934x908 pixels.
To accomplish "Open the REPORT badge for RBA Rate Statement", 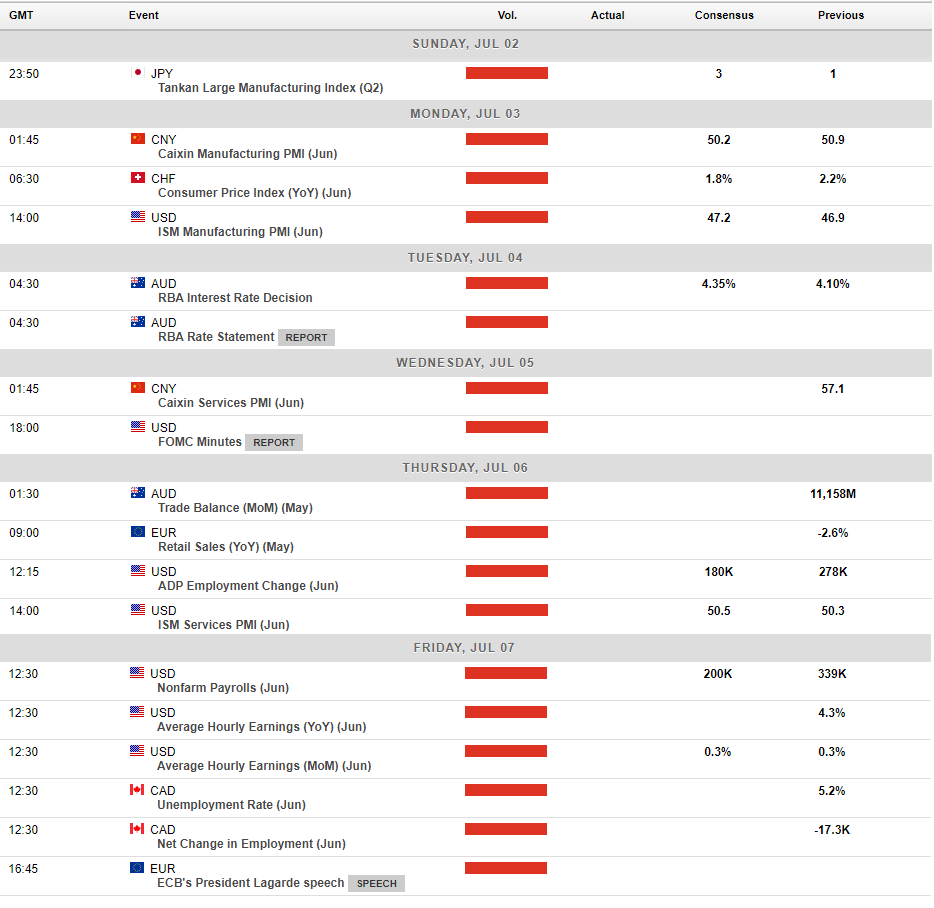I will click(x=306, y=338).
